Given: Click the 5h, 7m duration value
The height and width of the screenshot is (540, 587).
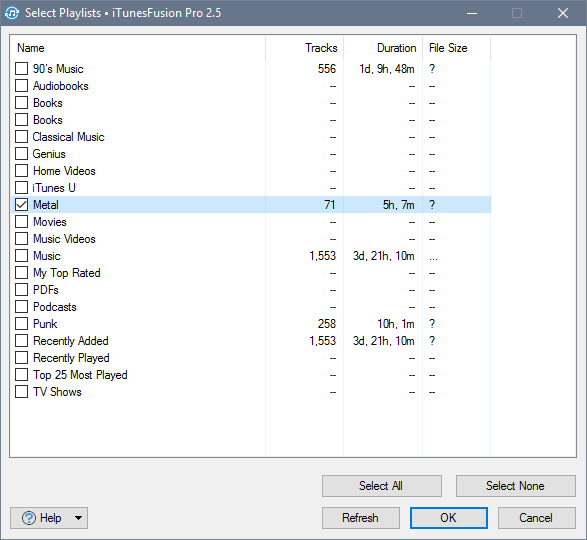Looking at the screenshot, I should pyautogui.click(x=398, y=205).
